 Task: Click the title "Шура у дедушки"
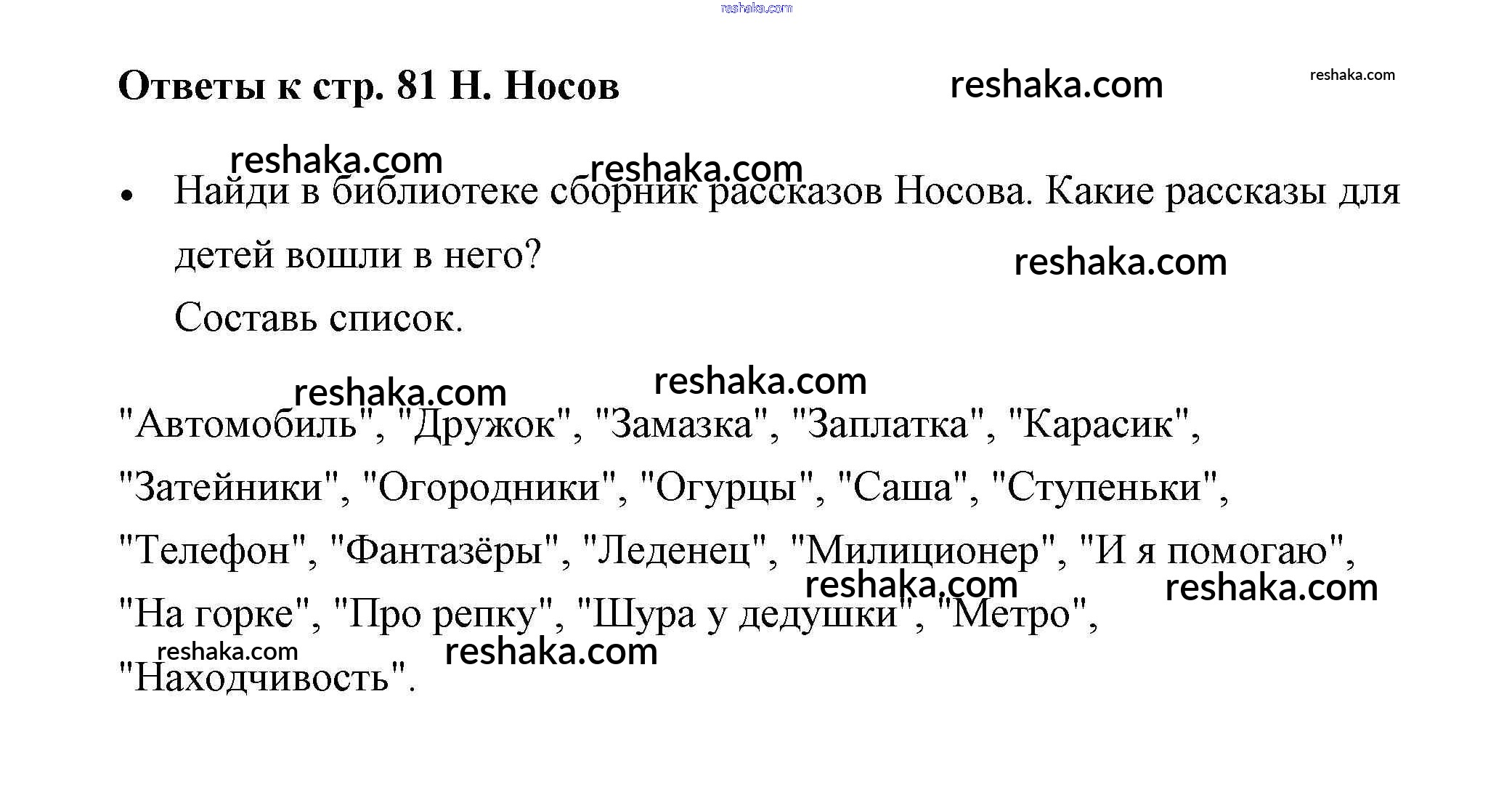[x=744, y=613]
